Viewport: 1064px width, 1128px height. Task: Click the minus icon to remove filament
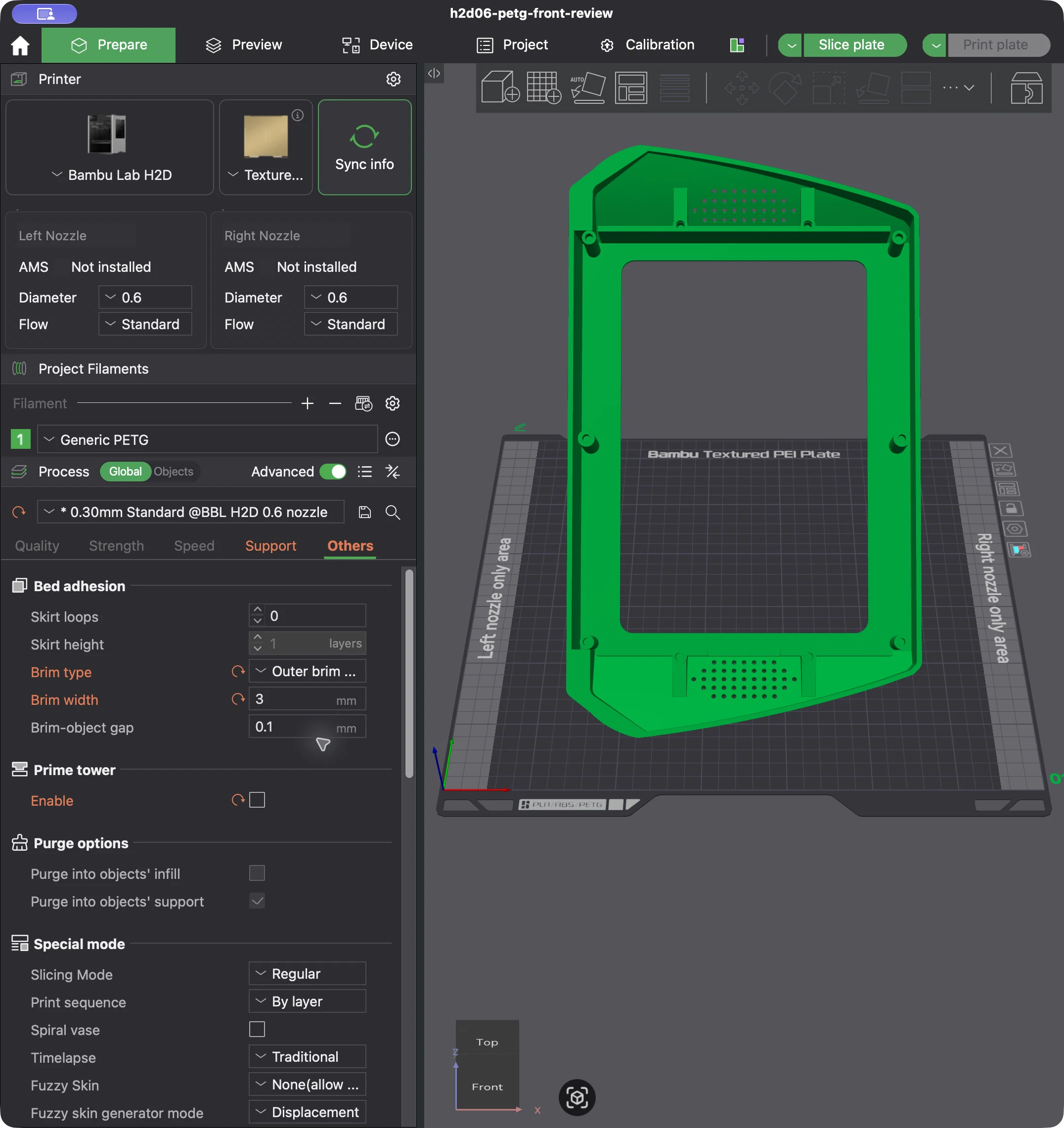(335, 403)
